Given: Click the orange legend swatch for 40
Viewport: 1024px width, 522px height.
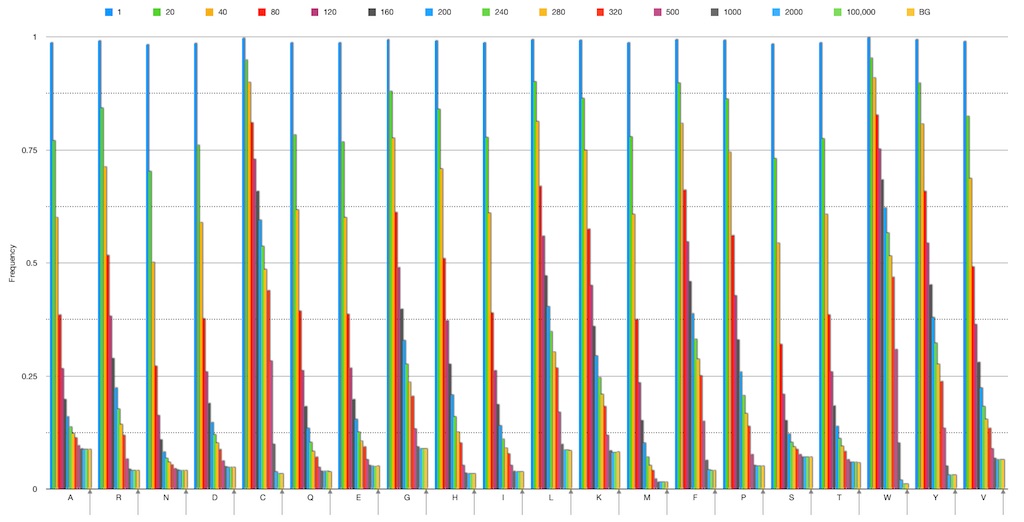Looking at the screenshot, I should coord(209,12).
